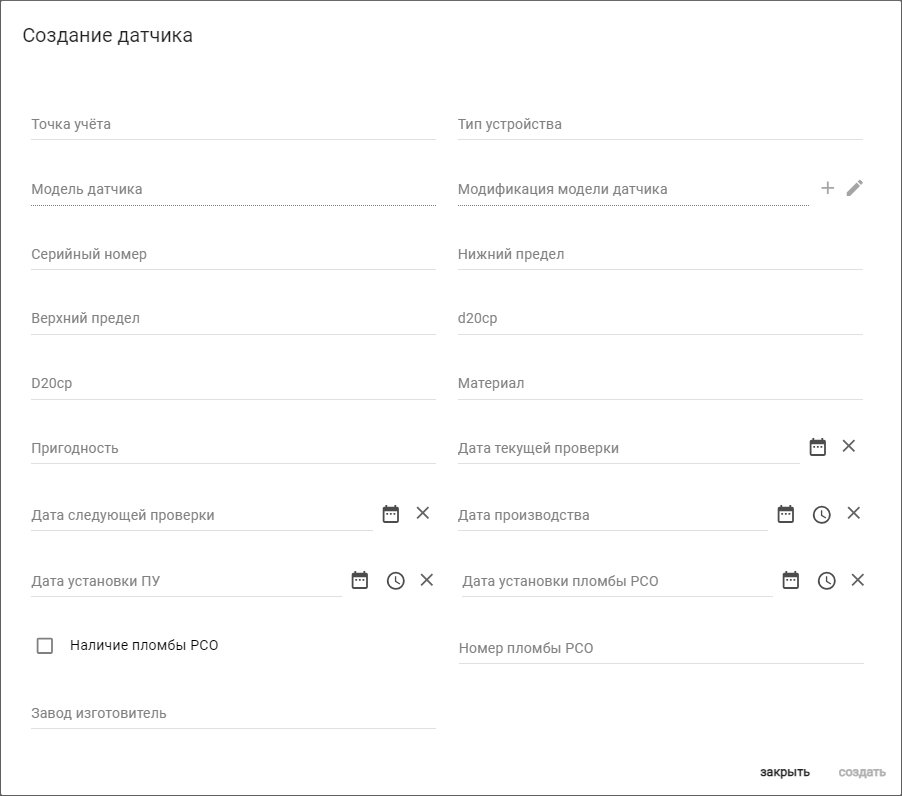902x796 pixels.
Task: Focus the lowercase d20ср input field
Action: [660, 318]
